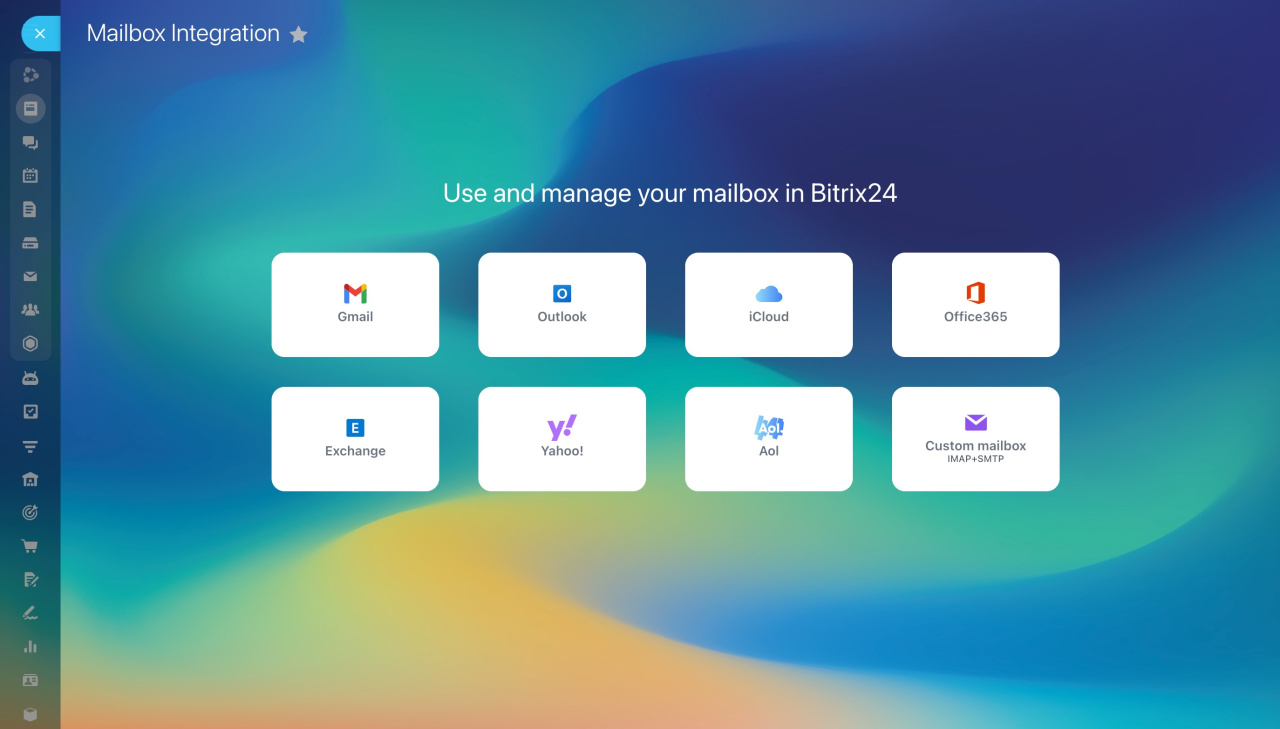Click the signature pen sidebar icon
The width and height of the screenshot is (1280, 729).
pyautogui.click(x=30, y=613)
